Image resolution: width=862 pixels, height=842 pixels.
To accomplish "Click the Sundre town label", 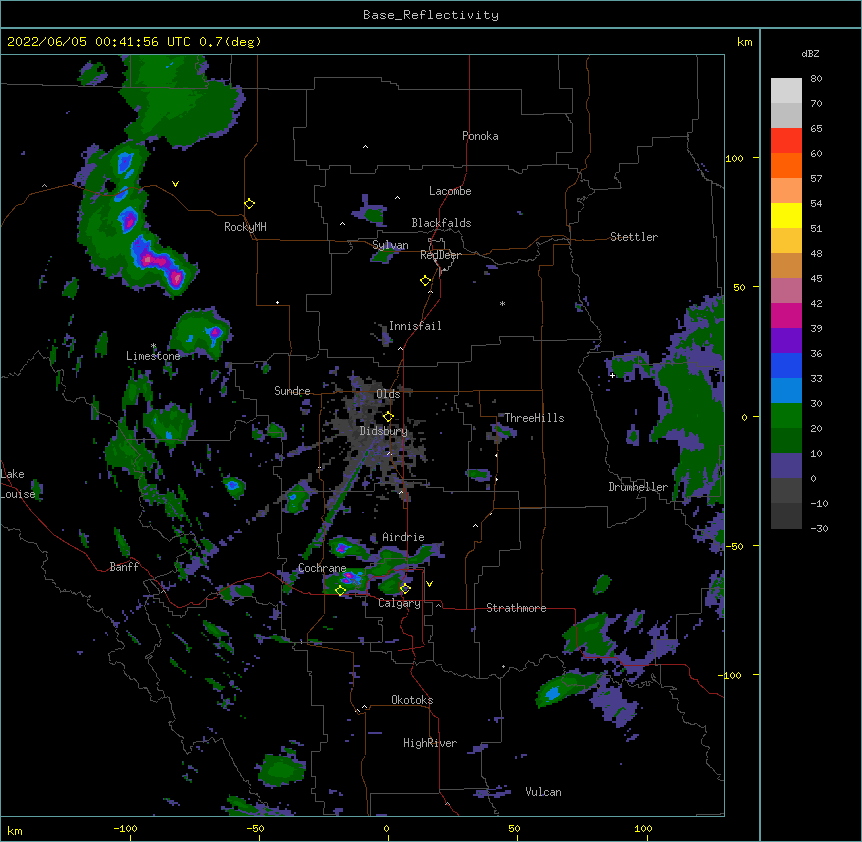I will 292,391.
